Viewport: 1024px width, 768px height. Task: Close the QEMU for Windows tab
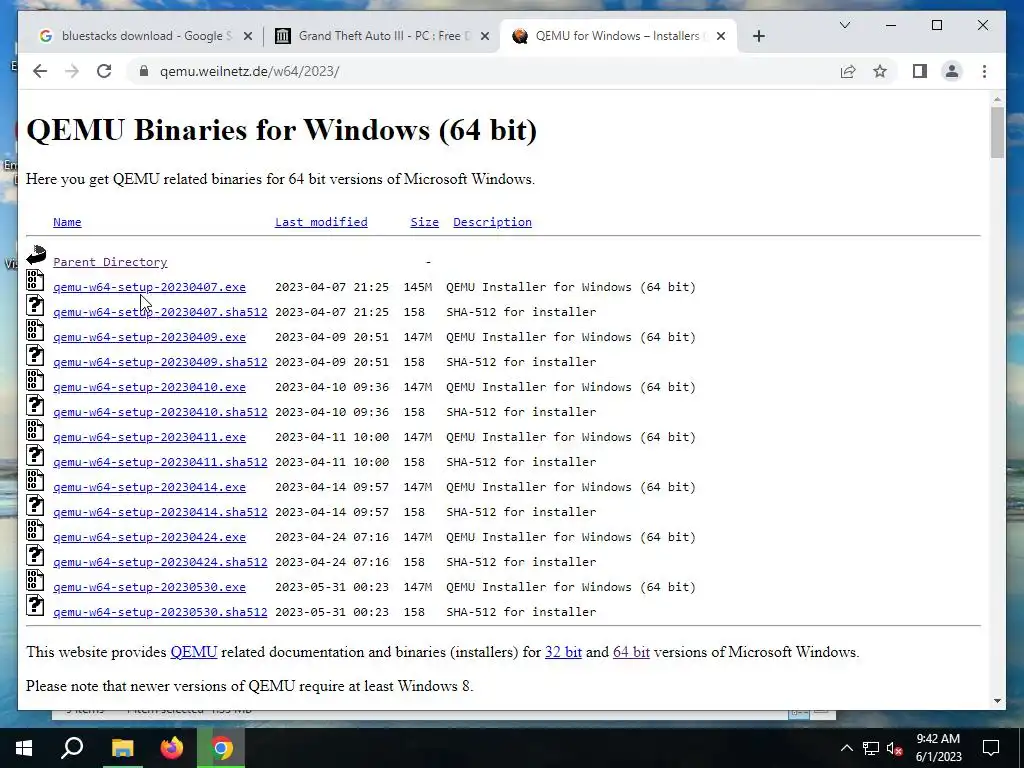click(721, 36)
